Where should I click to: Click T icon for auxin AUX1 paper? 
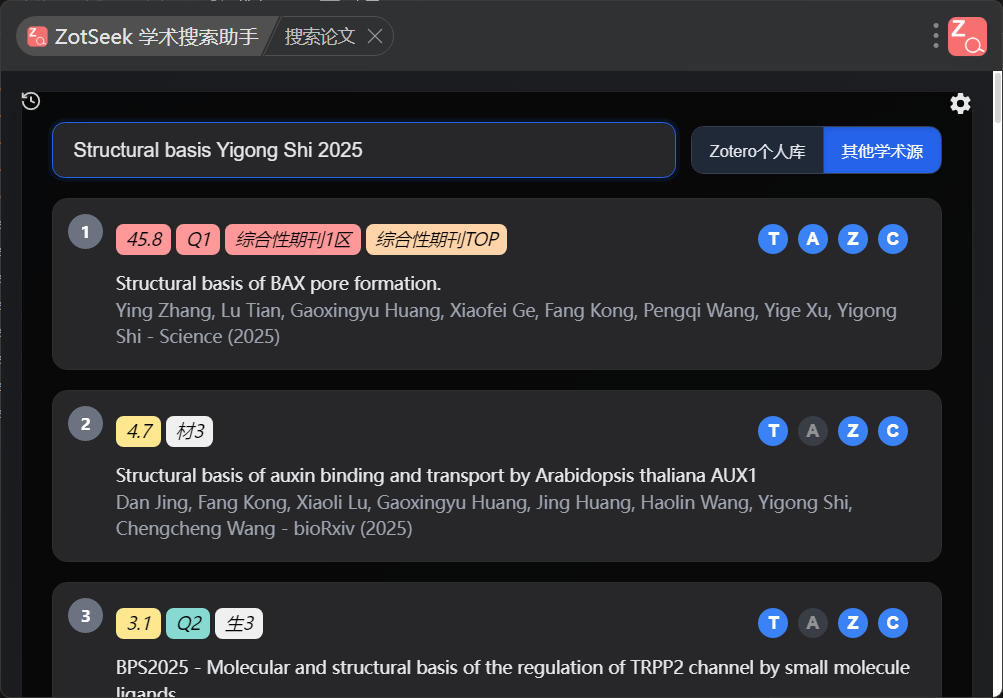pyautogui.click(x=773, y=431)
